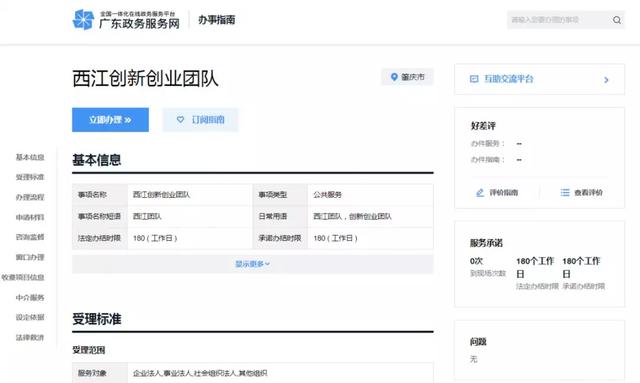This screenshot has width=640, height=383.
Task: Open the 评价指南 link
Action: coord(497,192)
